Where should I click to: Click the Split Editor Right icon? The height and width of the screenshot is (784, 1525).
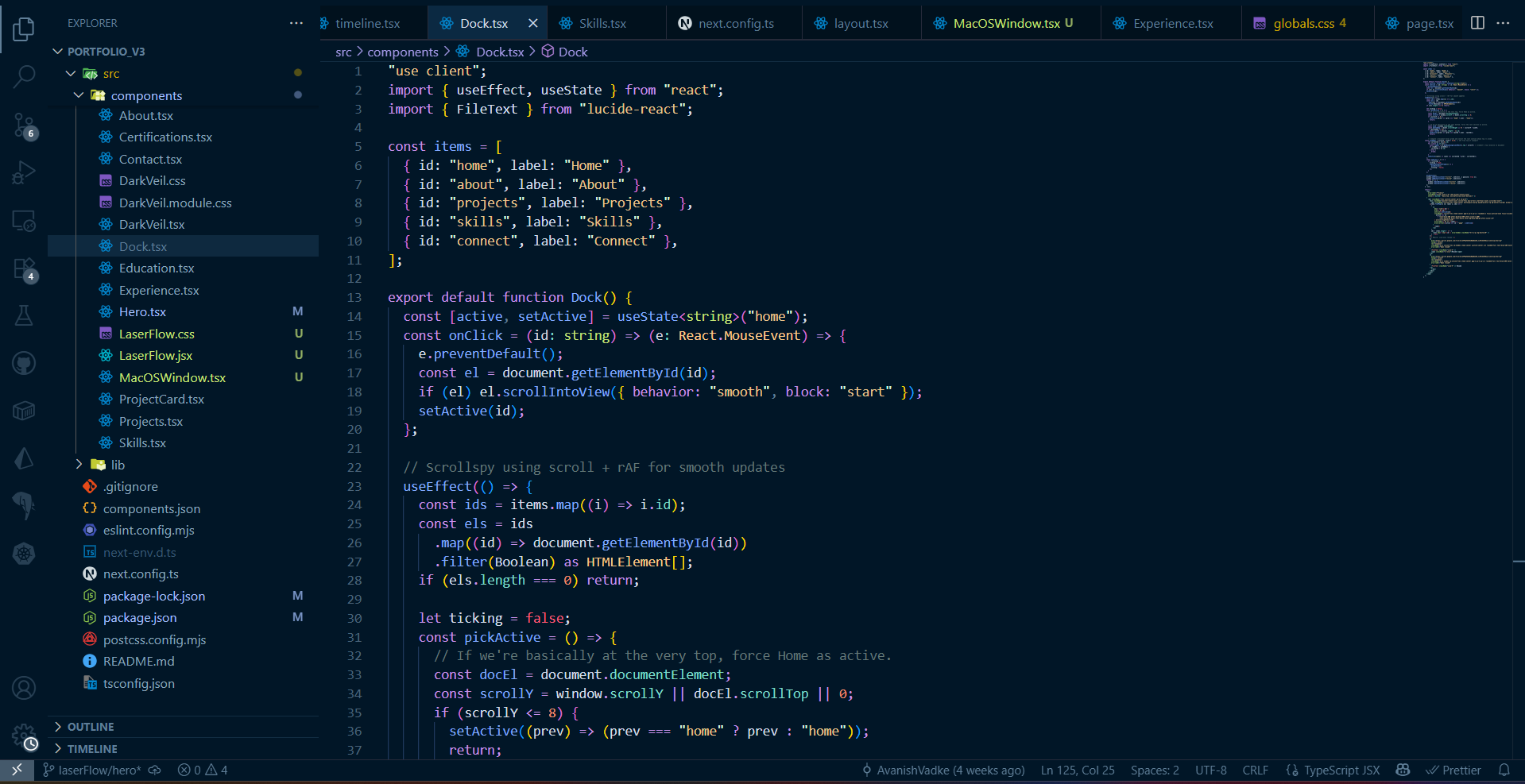click(1477, 23)
